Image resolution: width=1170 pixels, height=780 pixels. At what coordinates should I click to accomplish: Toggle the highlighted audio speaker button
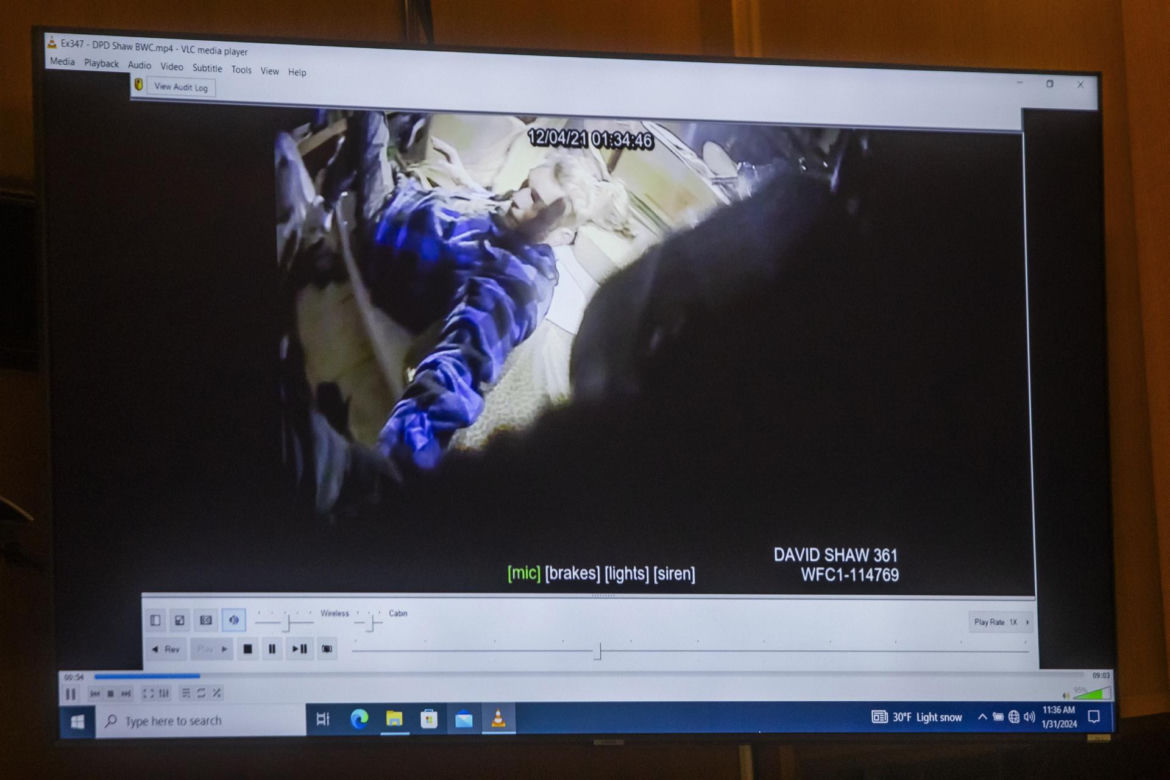point(234,620)
